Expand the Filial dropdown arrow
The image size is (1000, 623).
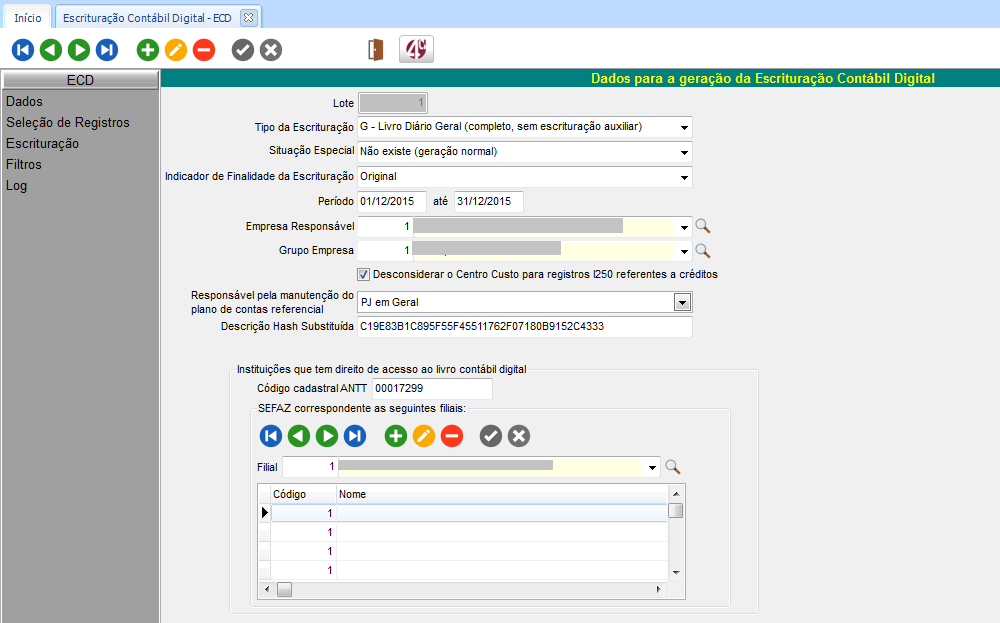point(652,467)
